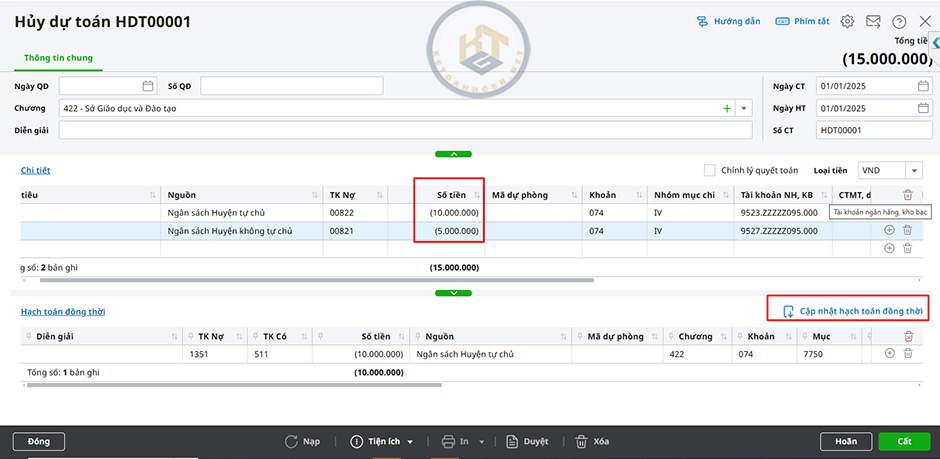The image size is (940, 459).
Task: Enable Chỉnh lý quyết toán checkbox
Action: click(710, 170)
